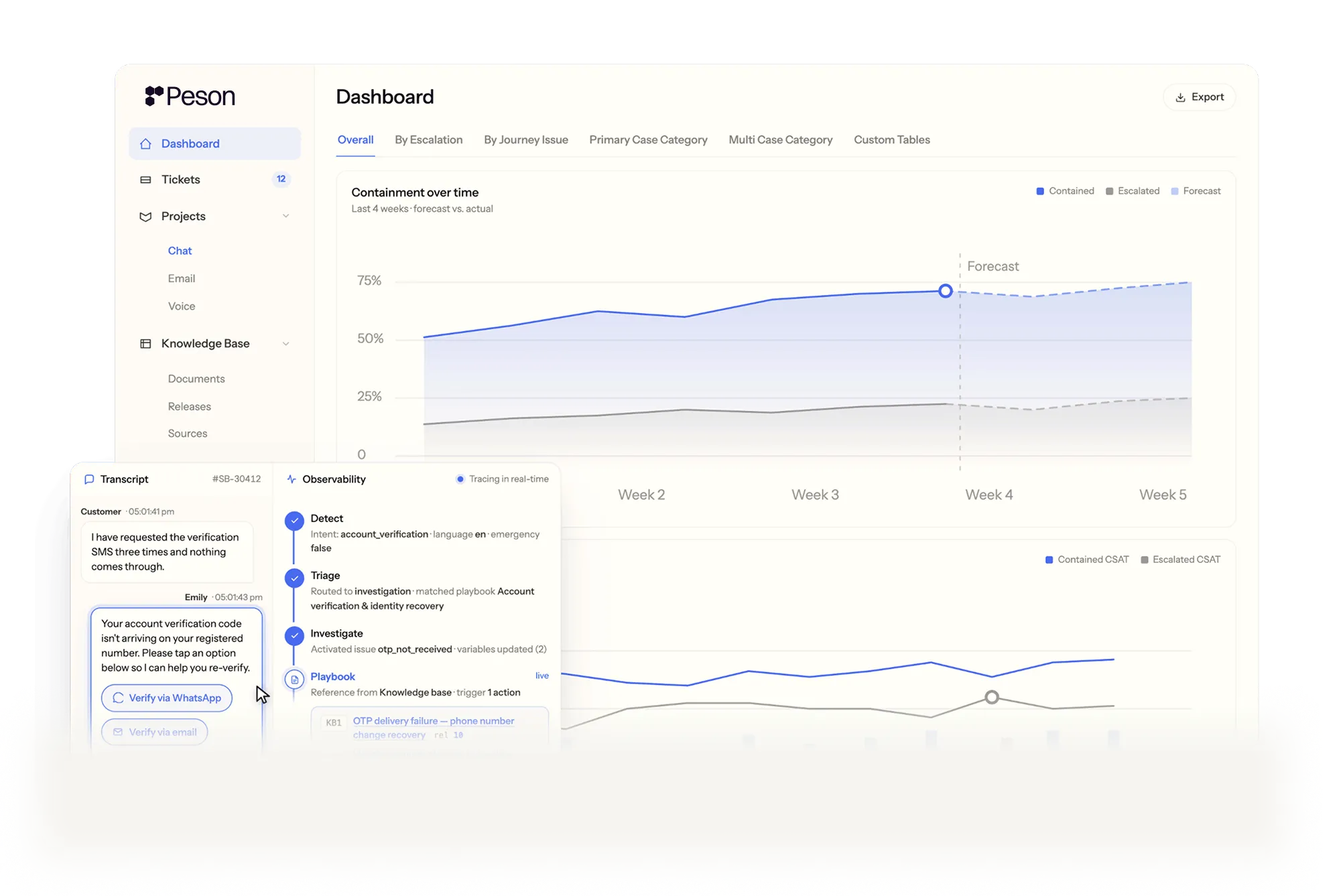Click the Knowledge Base table icon

[x=145, y=344]
